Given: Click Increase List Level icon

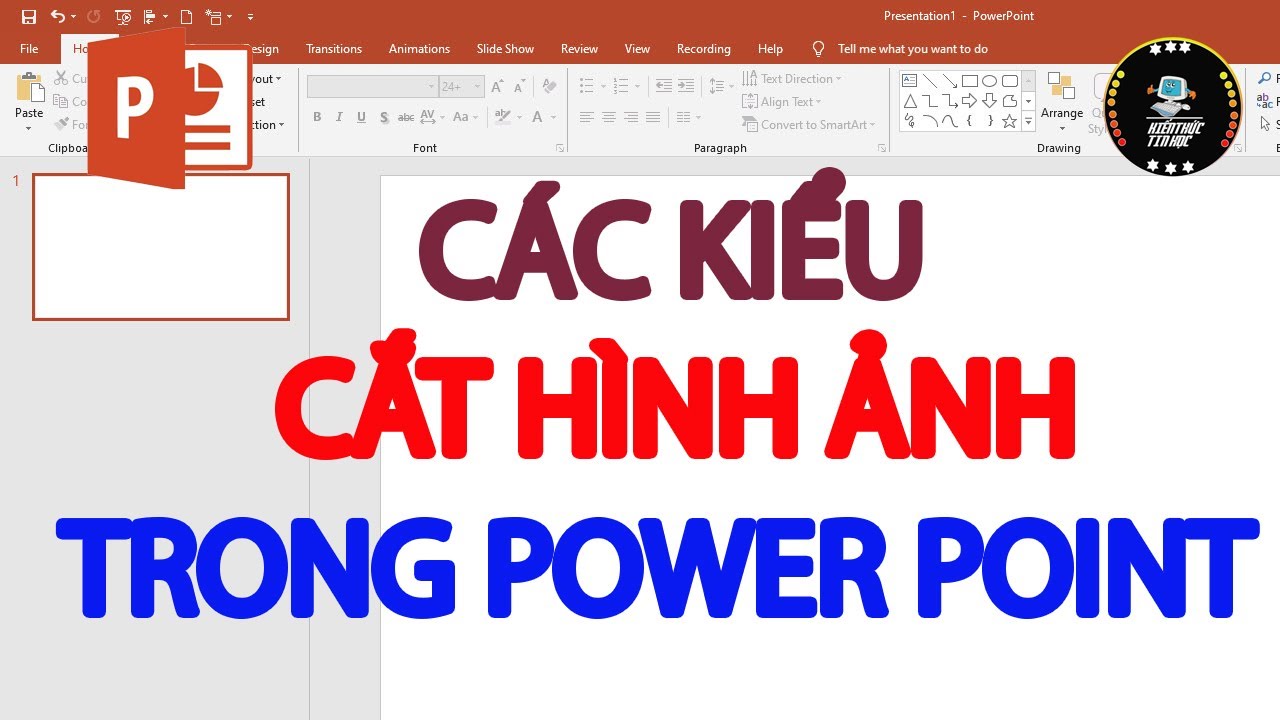Looking at the screenshot, I should (685, 87).
